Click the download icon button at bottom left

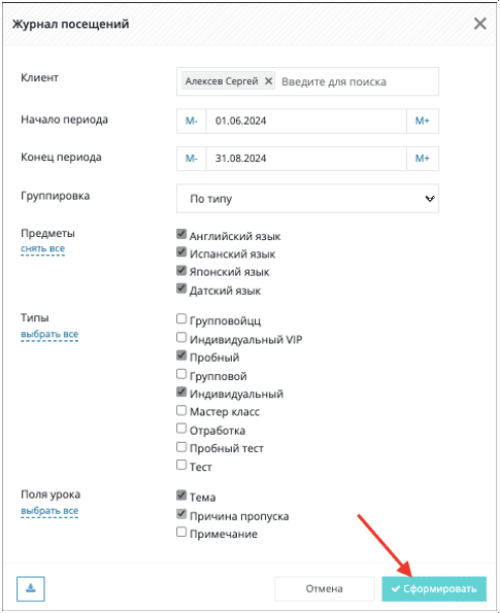pos(30,588)
